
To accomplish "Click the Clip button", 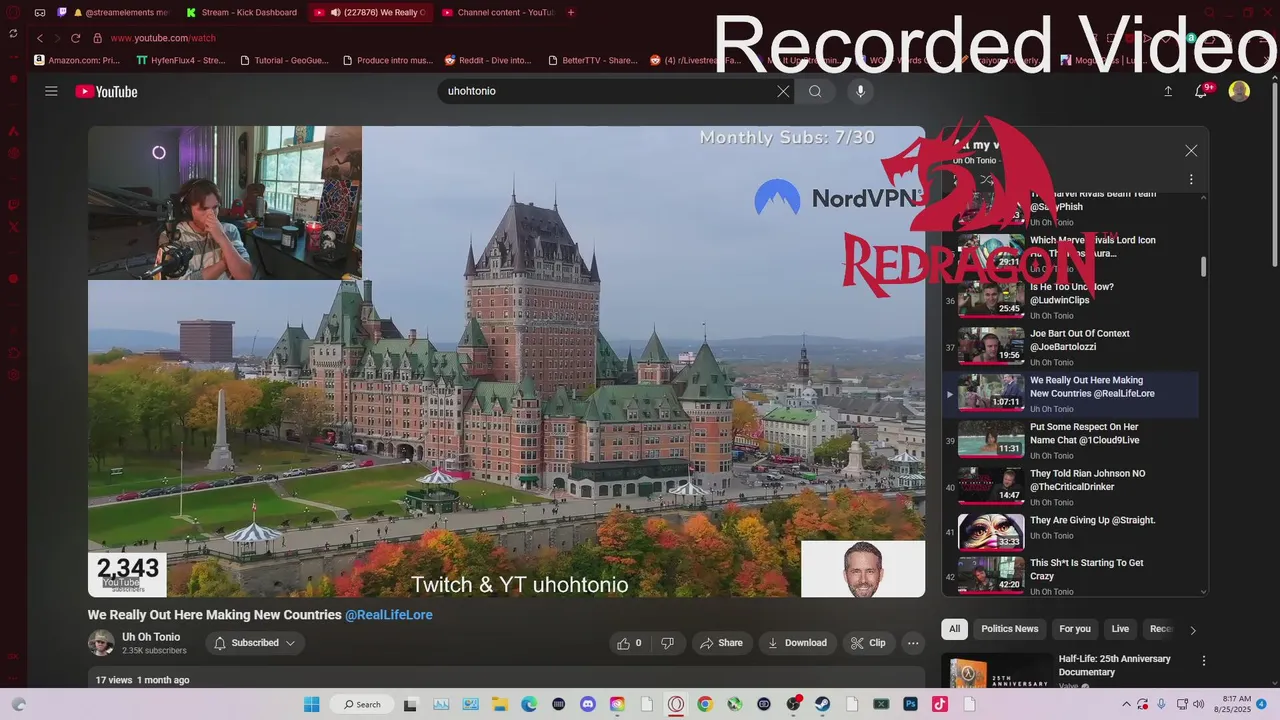I will tap(868, 643).
